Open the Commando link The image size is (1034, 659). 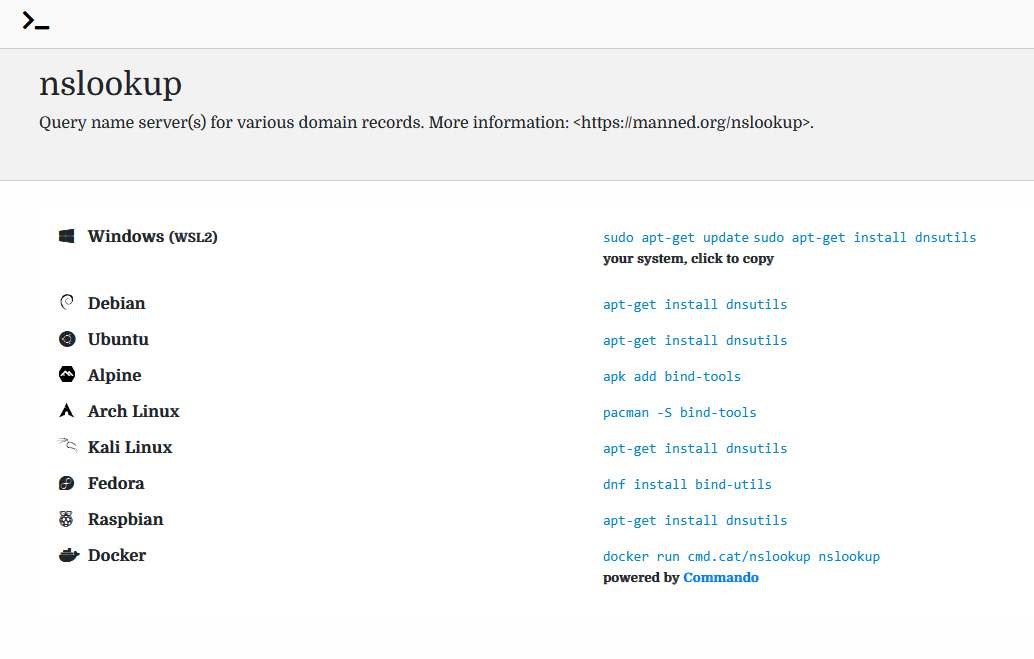pyautogui.click(x=721, y=578)
